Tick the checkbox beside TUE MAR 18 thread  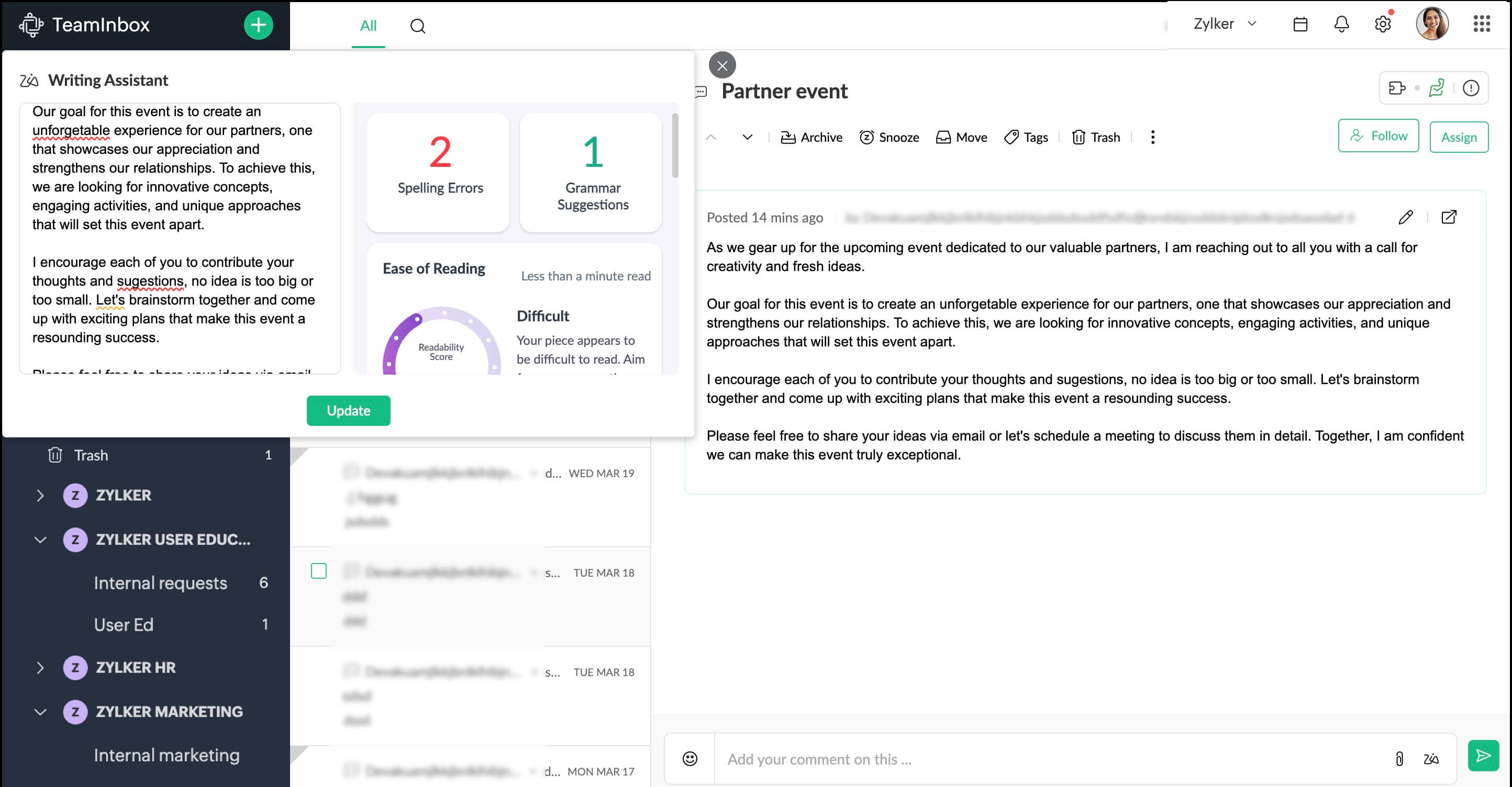point(319,571)
